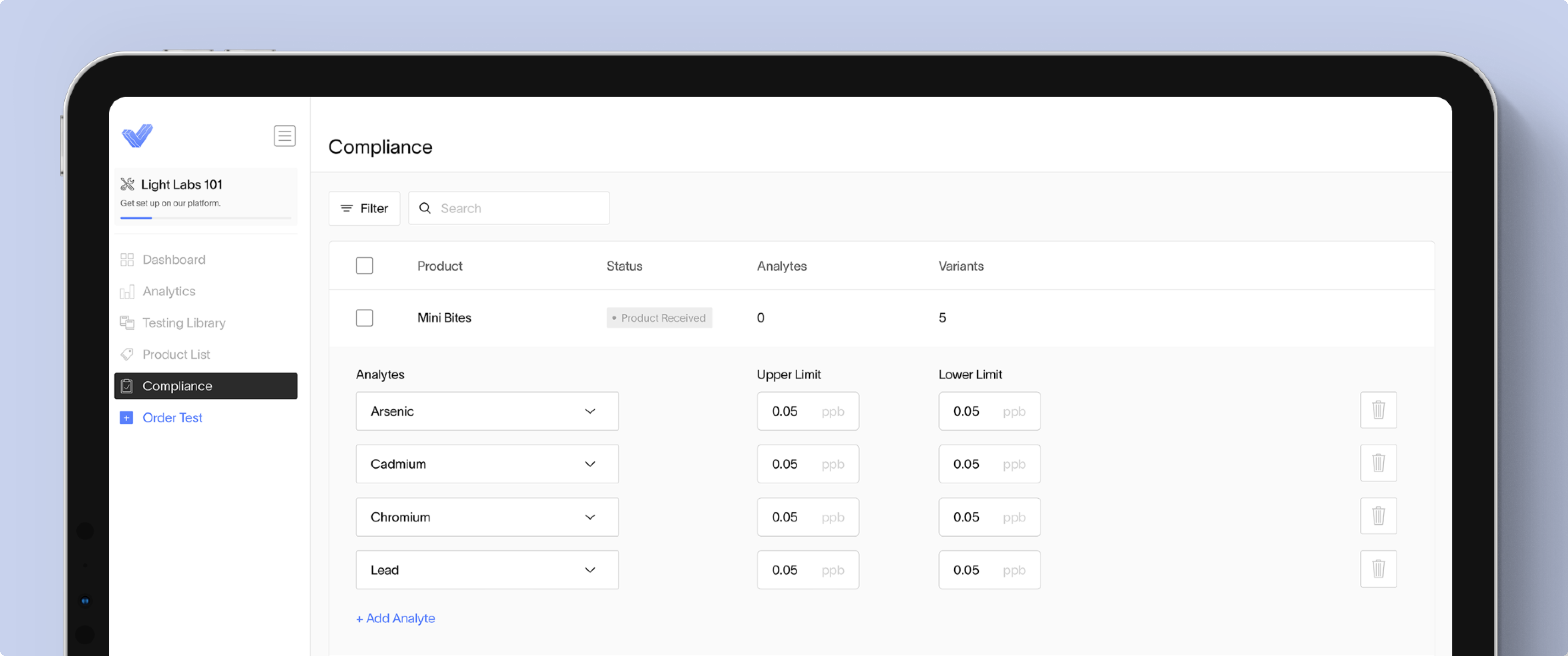Click the Product Received status badge
This screenshot has height=656, width=1568.
pos(659,318)
